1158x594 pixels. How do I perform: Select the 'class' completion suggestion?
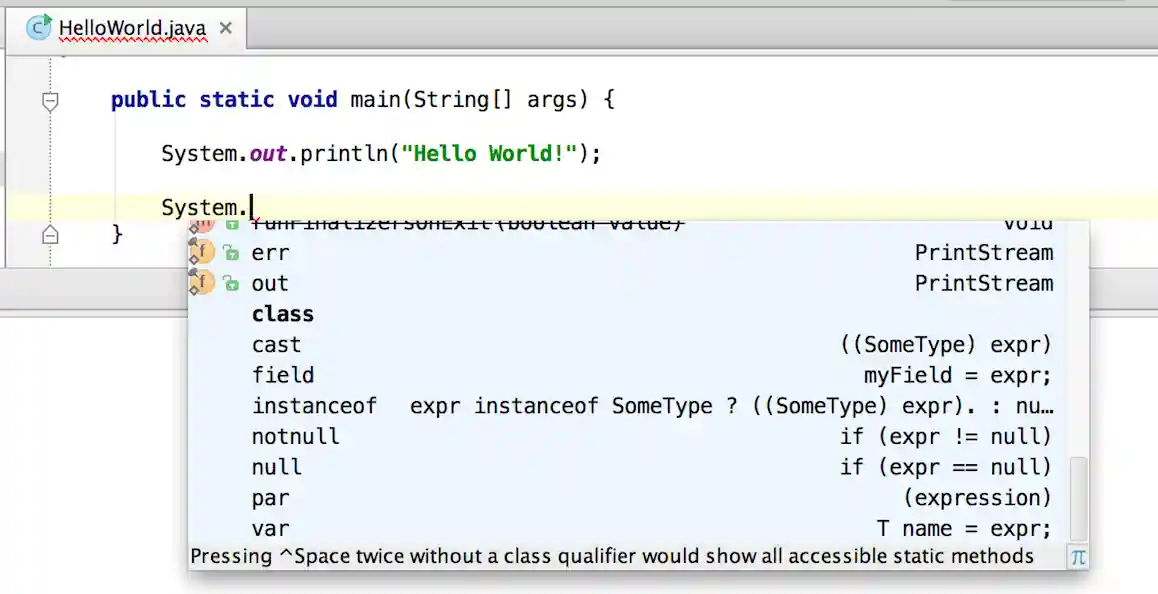coord(283,314)
